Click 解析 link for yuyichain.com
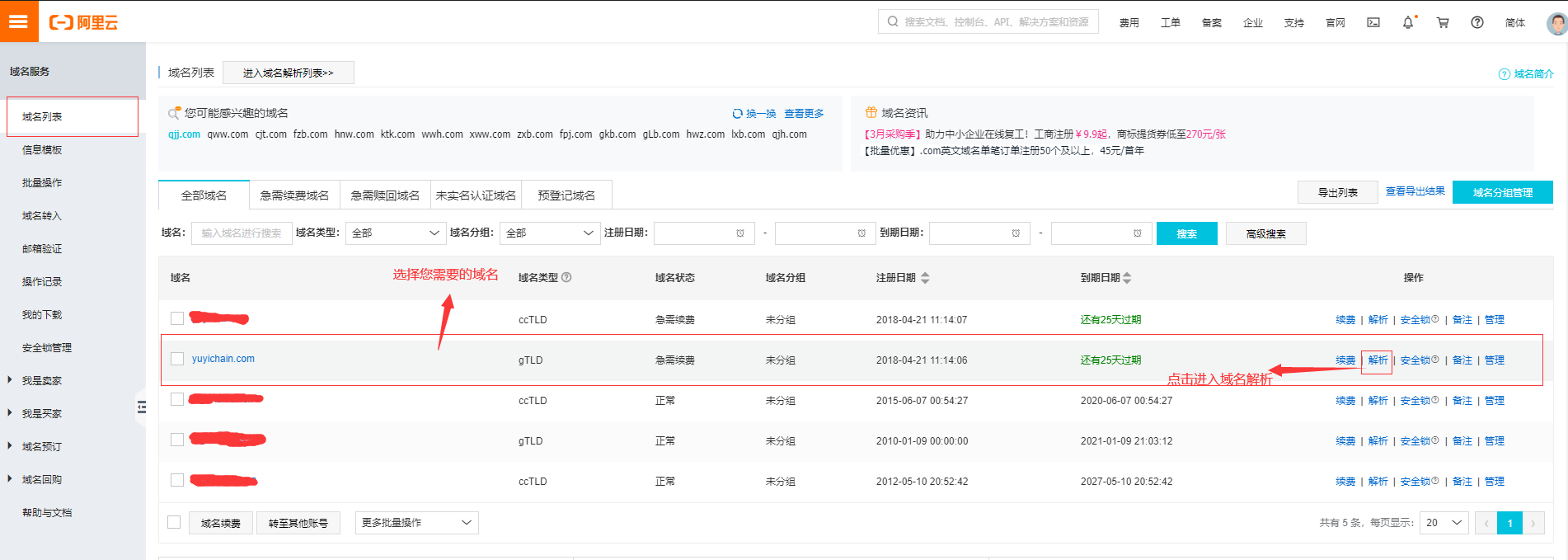Screen dimensions: 1568x560 [1378, 360]
